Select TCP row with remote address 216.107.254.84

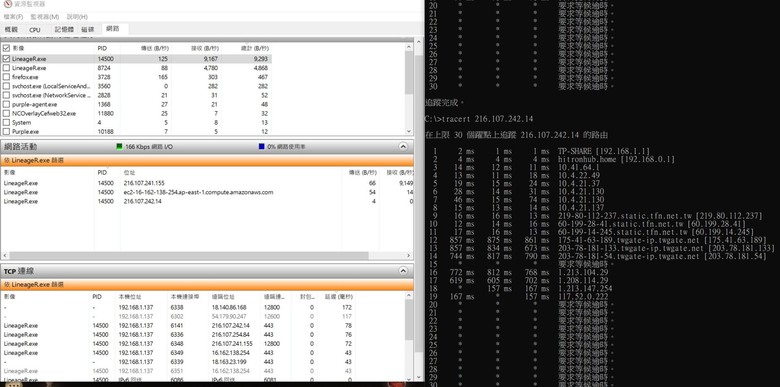point(202,334)
